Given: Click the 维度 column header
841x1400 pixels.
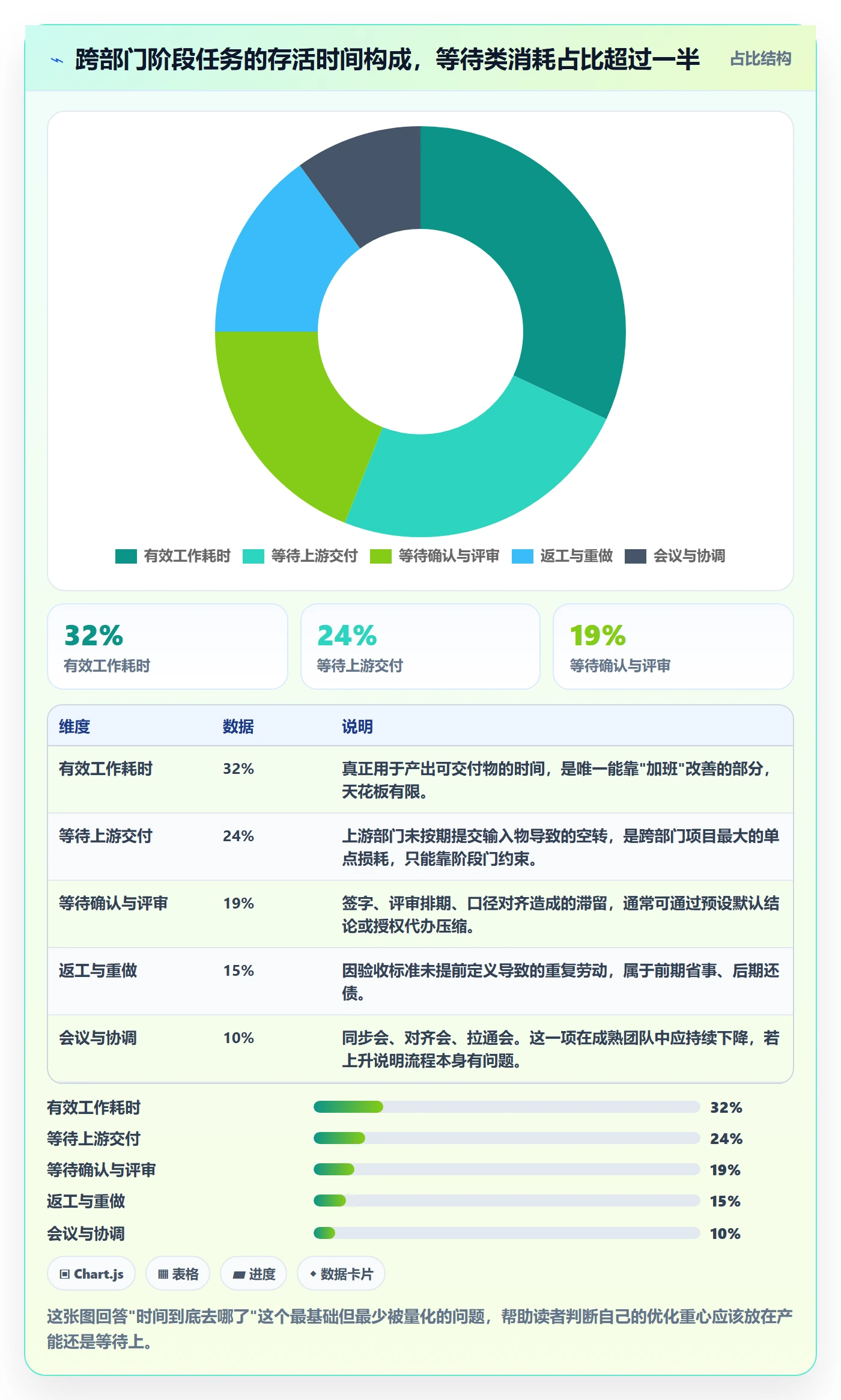Looking at the screenshot, I should pyautogui.click(x=74, y=726).
